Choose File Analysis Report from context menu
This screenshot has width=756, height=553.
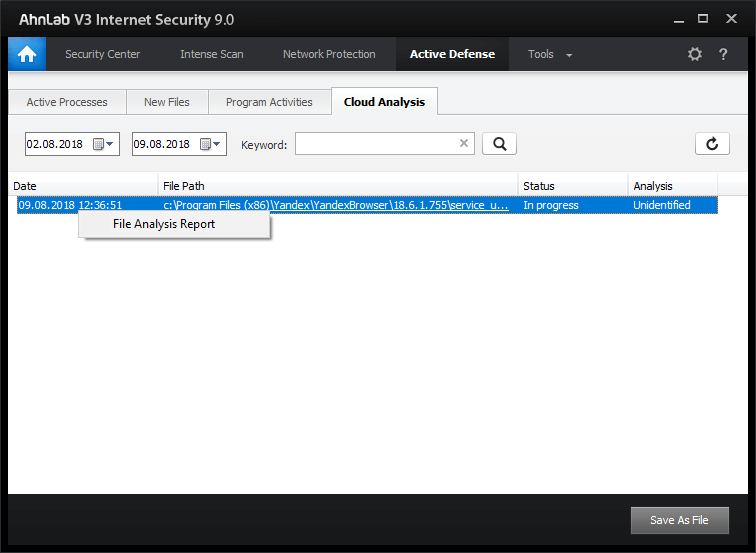point(174,224)
